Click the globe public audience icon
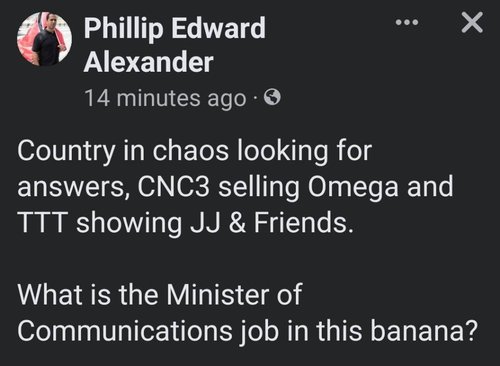This screenshot has width=500, height=366. [x=272, y=98]
